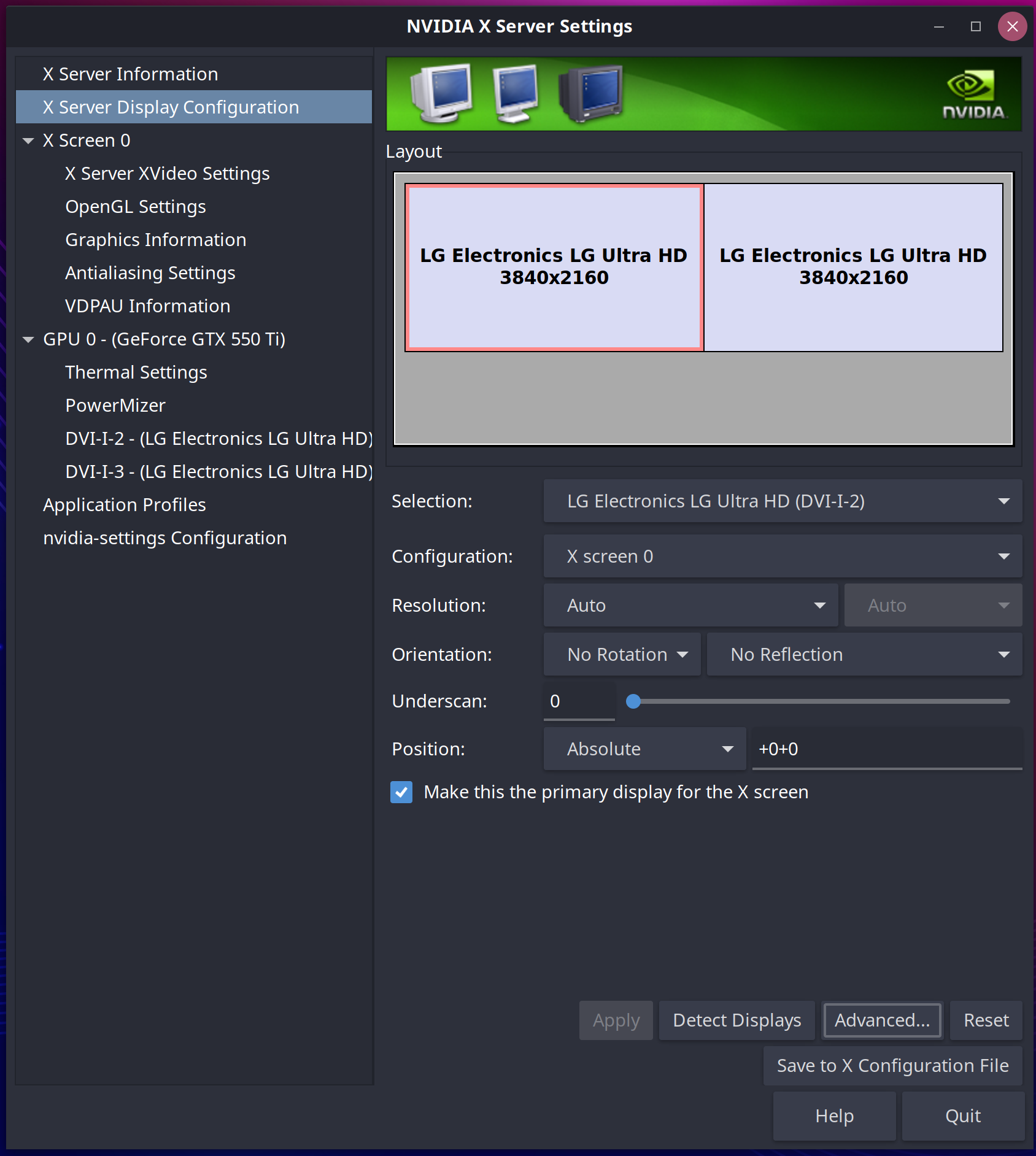Collapse the X Screen 0 section
Image resolution: width=1036 pixels, height=1156 pixels.
(28, 140)
